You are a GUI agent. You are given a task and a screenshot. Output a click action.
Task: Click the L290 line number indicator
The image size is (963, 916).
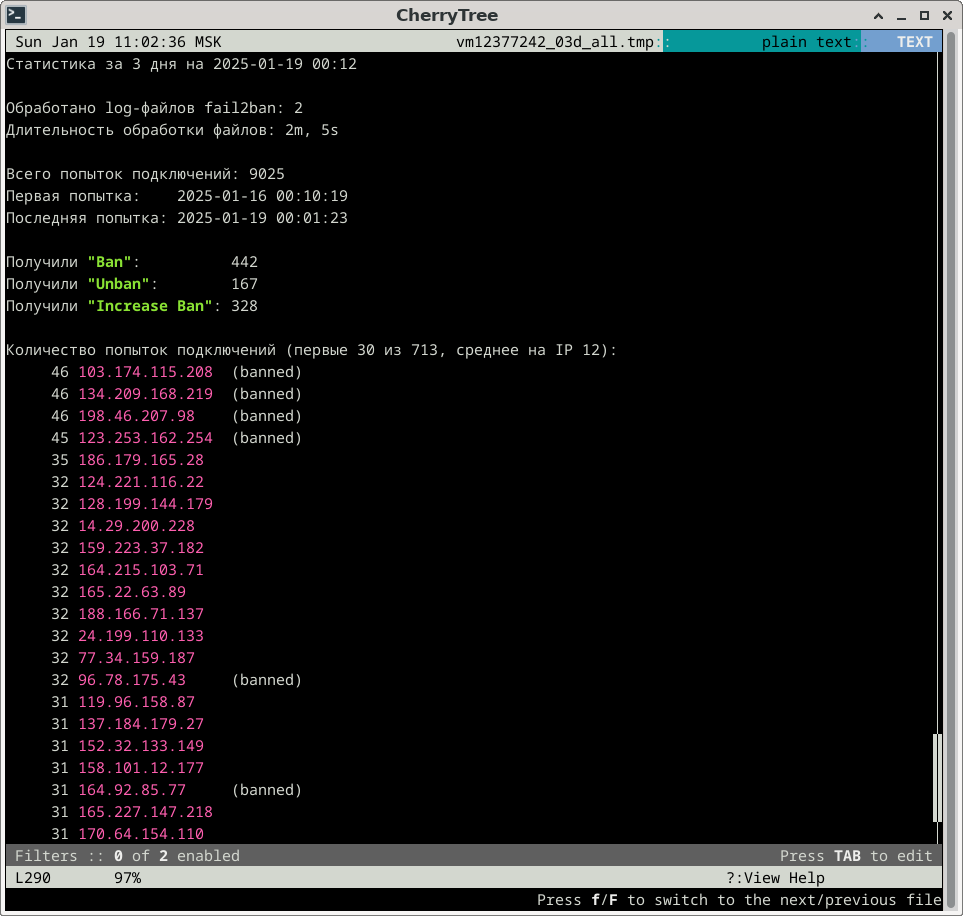pyautogui.click(x=34, y=878)
